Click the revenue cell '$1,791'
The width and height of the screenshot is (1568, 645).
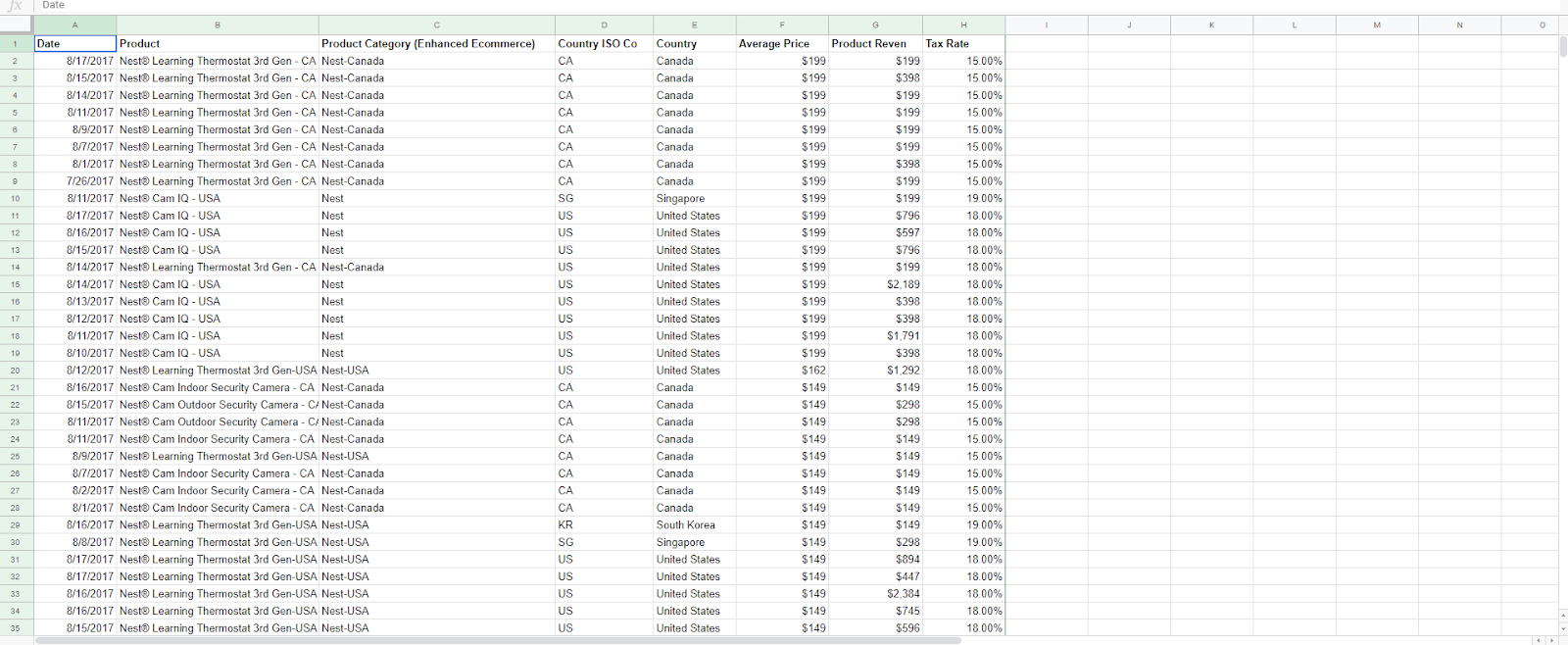(875, 336)
